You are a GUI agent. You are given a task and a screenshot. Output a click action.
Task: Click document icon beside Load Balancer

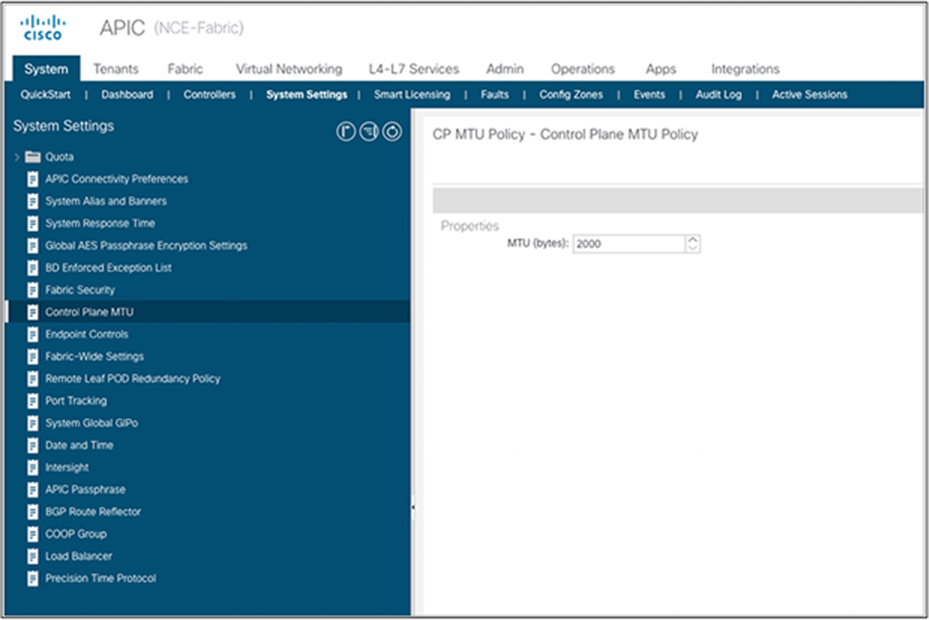tap(33, 557)
